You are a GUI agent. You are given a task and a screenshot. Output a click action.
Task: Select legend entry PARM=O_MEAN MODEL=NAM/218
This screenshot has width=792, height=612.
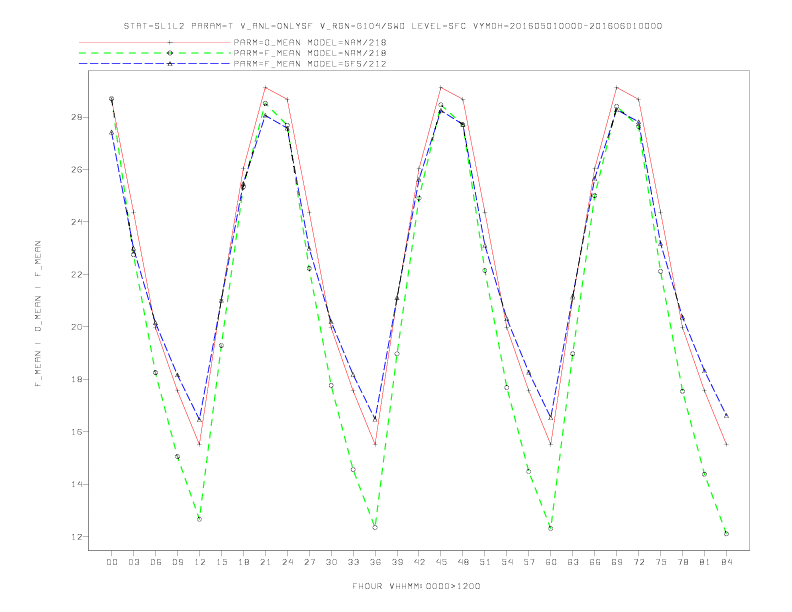(x=310, y=42)
